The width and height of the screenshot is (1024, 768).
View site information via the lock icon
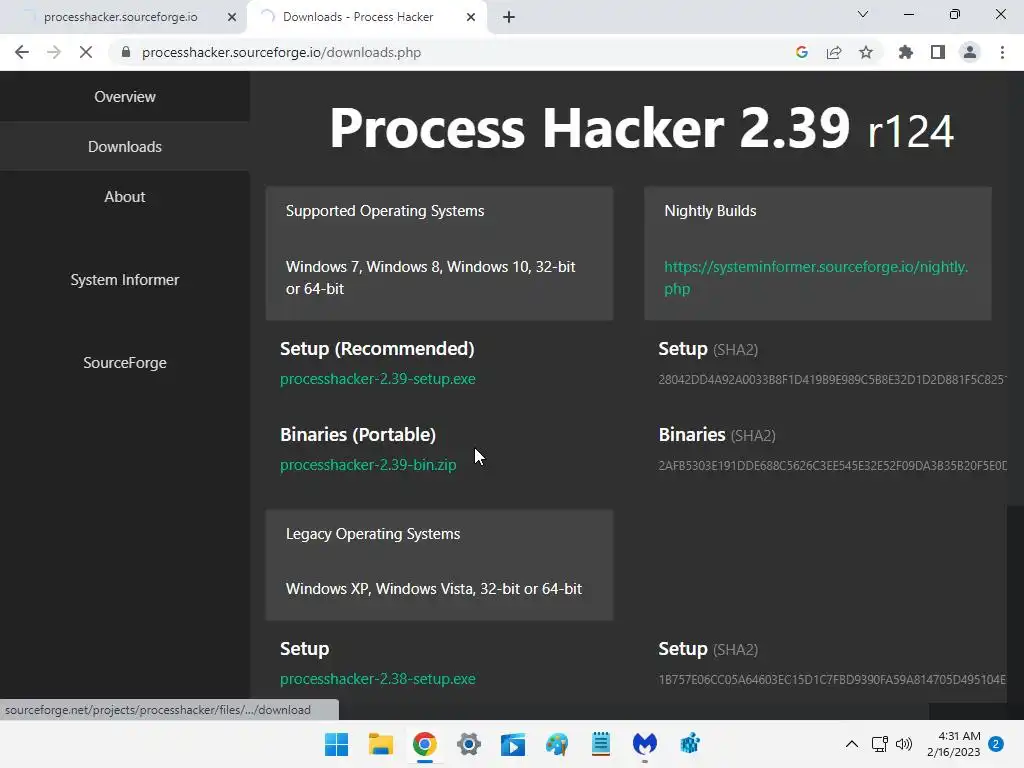[x=126, y=52]
